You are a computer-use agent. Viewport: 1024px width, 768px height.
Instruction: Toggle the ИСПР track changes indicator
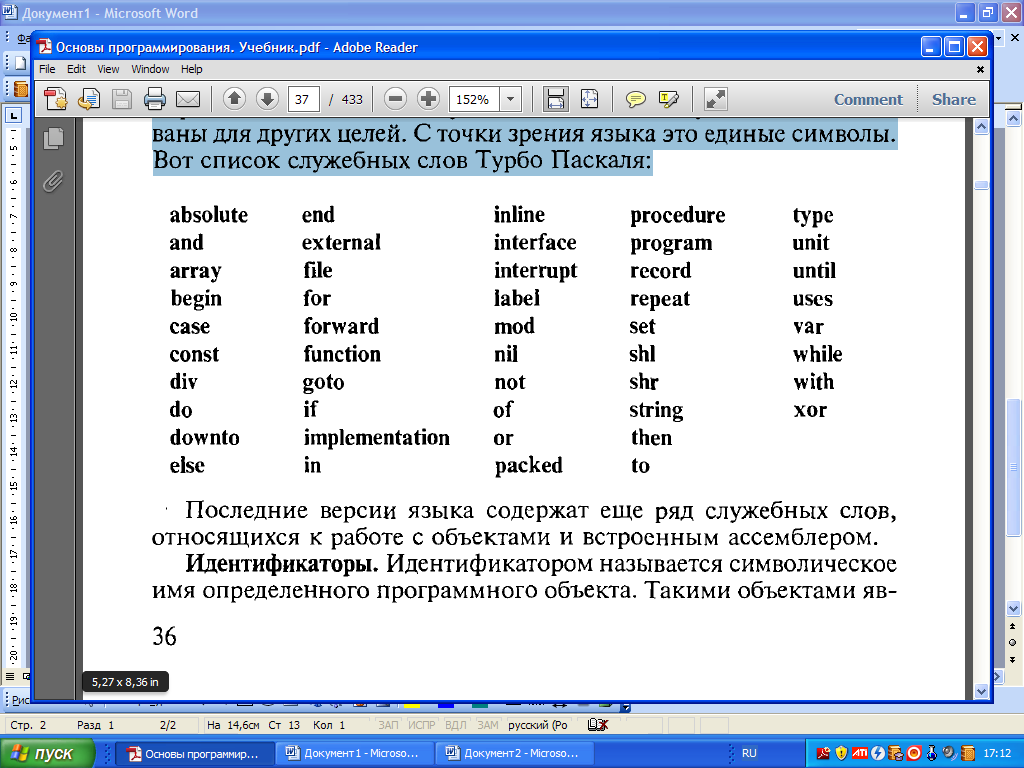click(422, 725)
